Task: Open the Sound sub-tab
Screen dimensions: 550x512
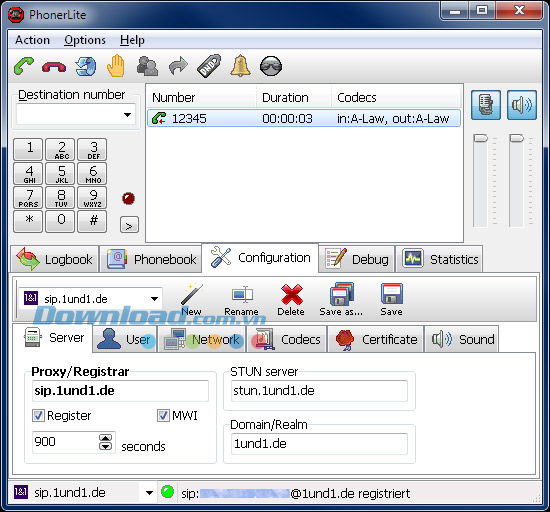Action: pos(462,339)
